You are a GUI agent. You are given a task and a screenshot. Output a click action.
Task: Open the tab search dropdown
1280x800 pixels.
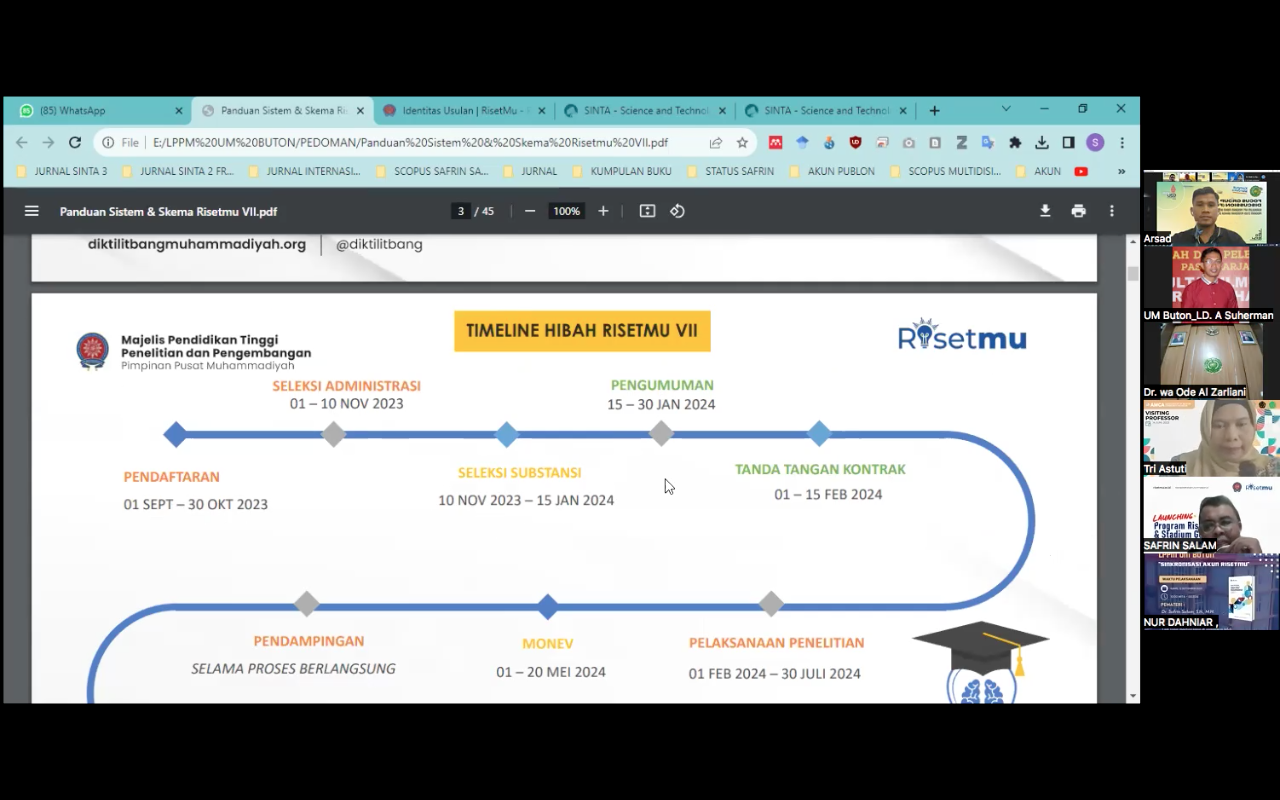tap(1006, 110)
